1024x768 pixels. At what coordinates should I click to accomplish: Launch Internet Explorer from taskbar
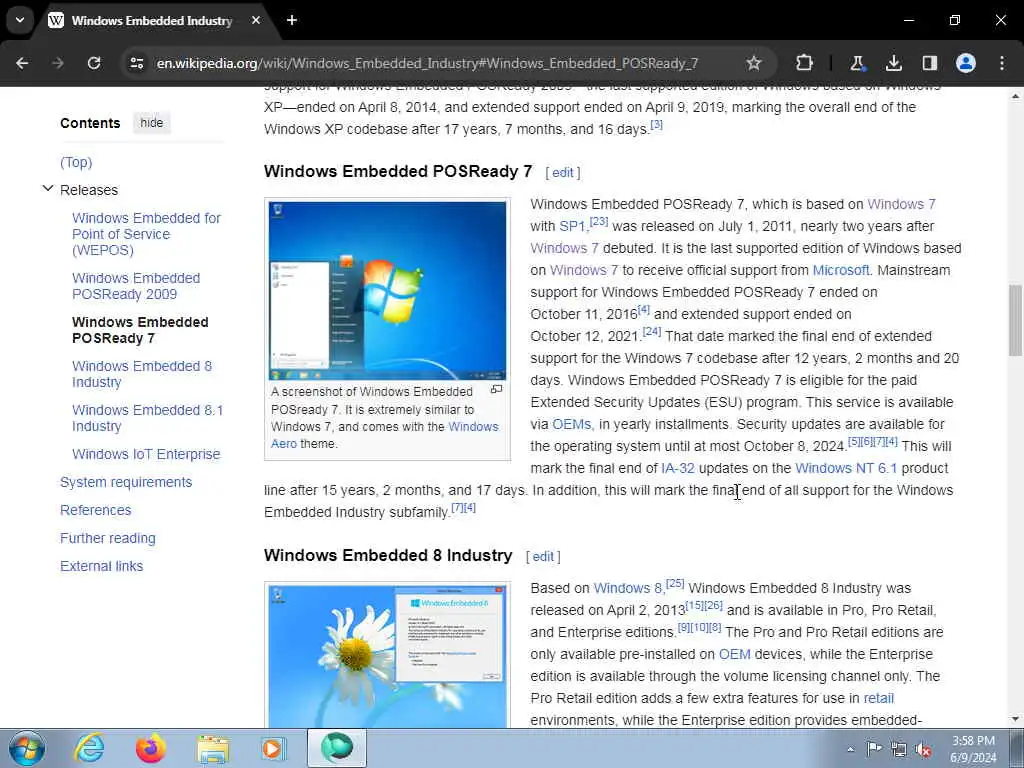(89, 748)
